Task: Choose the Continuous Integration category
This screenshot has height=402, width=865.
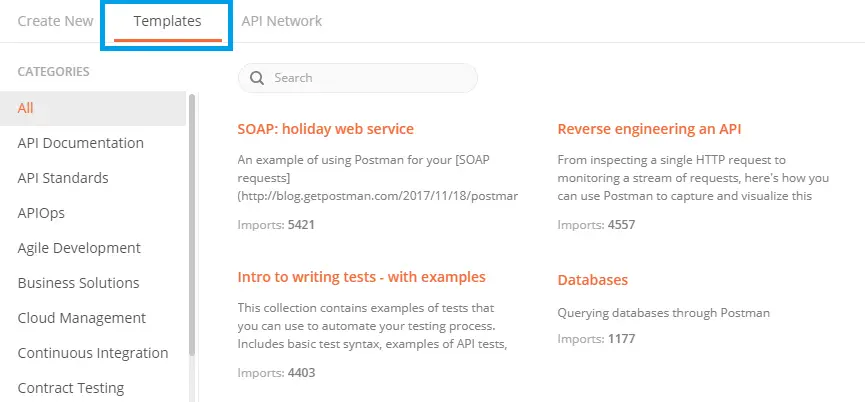Action: [93, 353]
